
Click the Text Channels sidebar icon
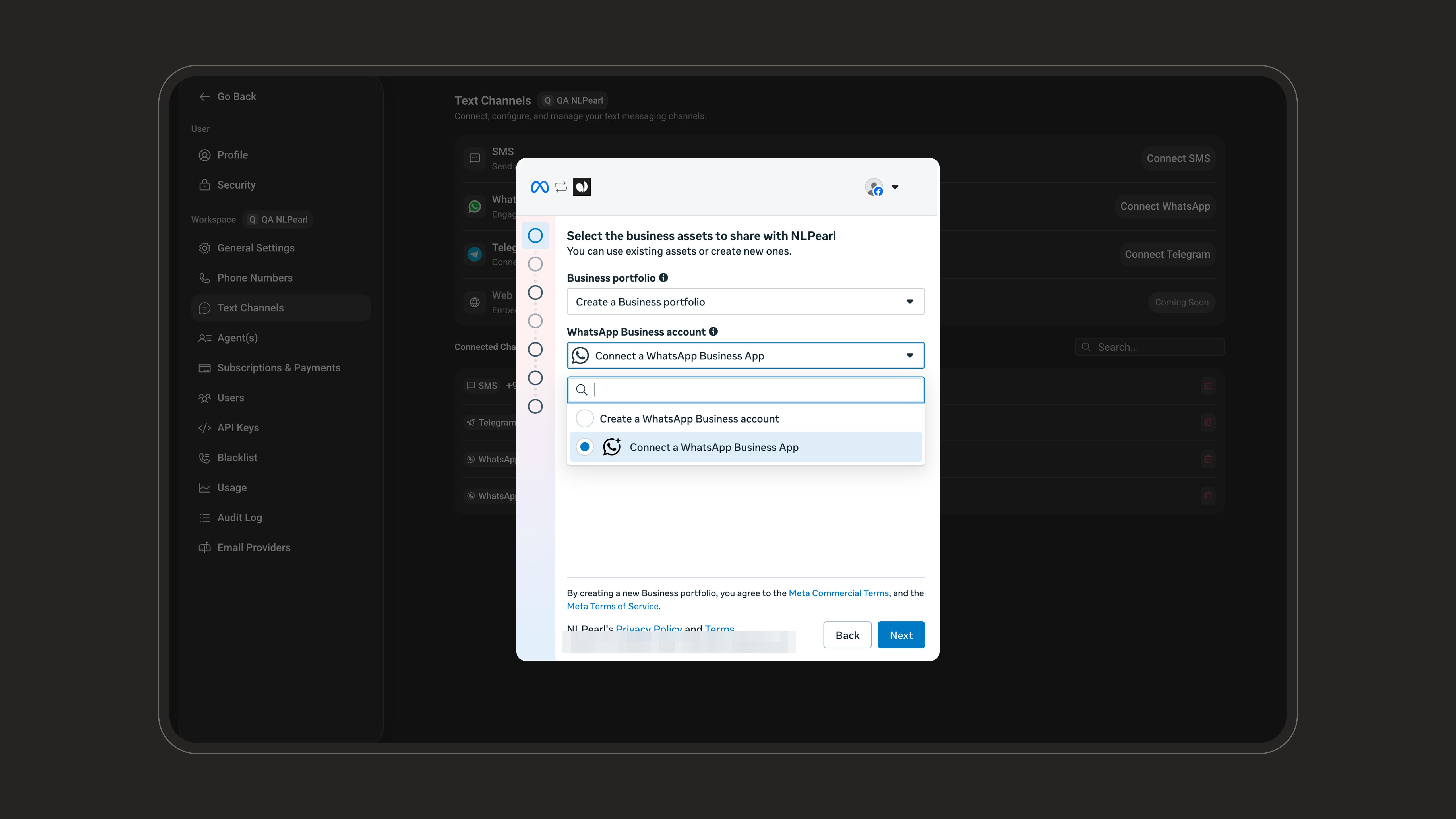pos(205,308)
